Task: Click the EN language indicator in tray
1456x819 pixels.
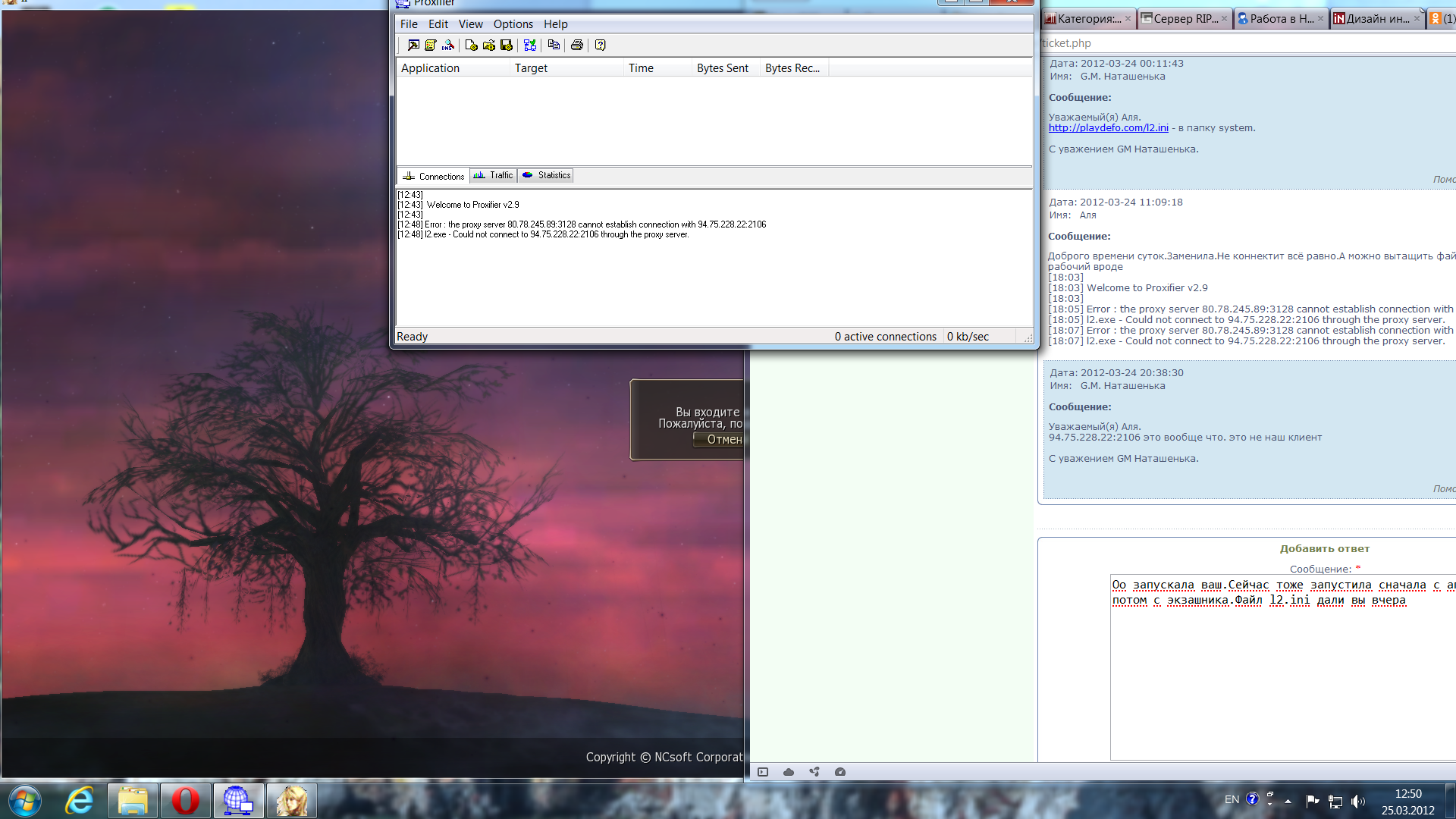Action: pyautogui.click(x=1232, y=800)
